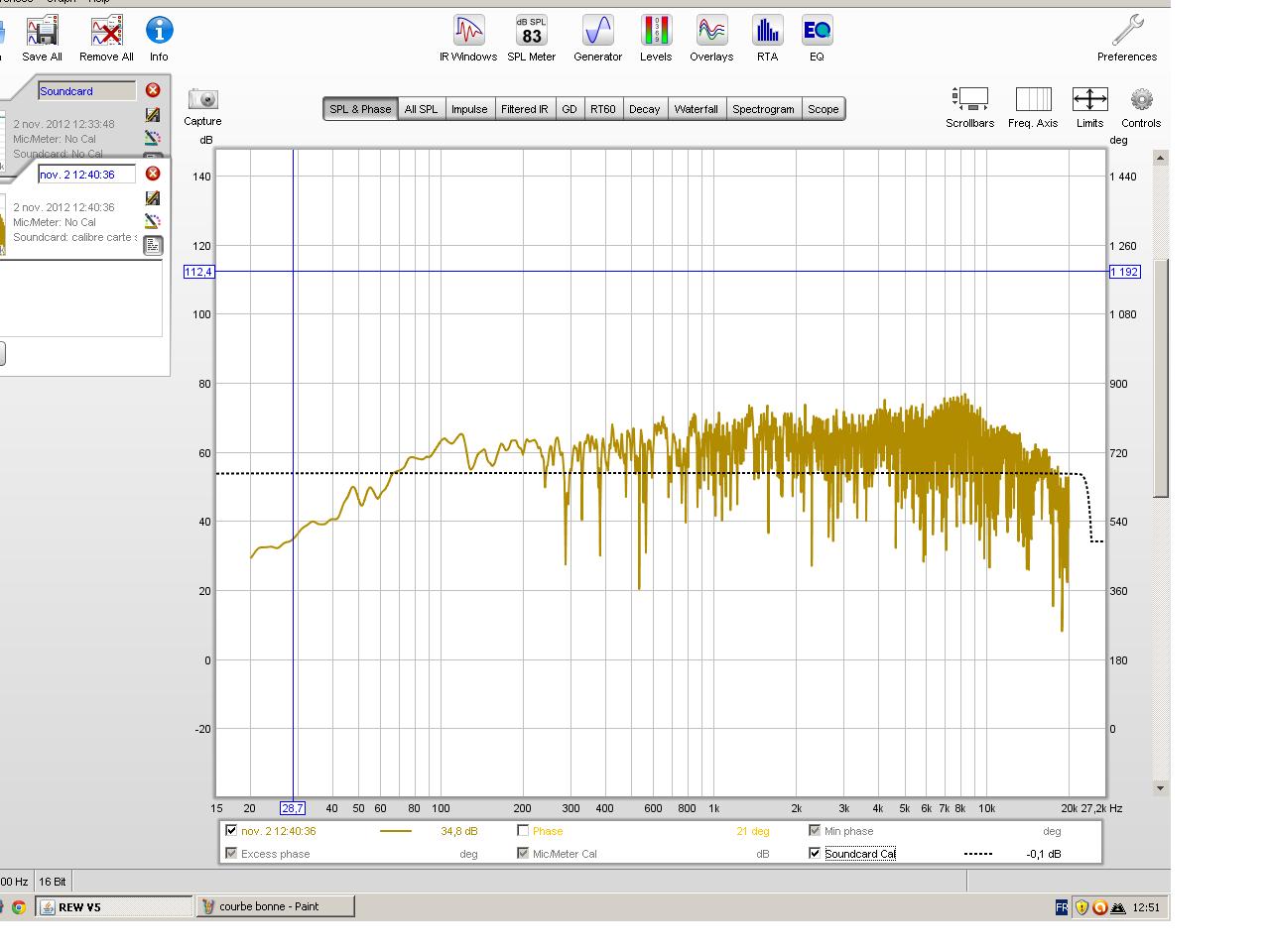
Task: Click nov. 2 12:40:36 measurement's graph-and-pencil icon
Action: (x=153, y=198)
